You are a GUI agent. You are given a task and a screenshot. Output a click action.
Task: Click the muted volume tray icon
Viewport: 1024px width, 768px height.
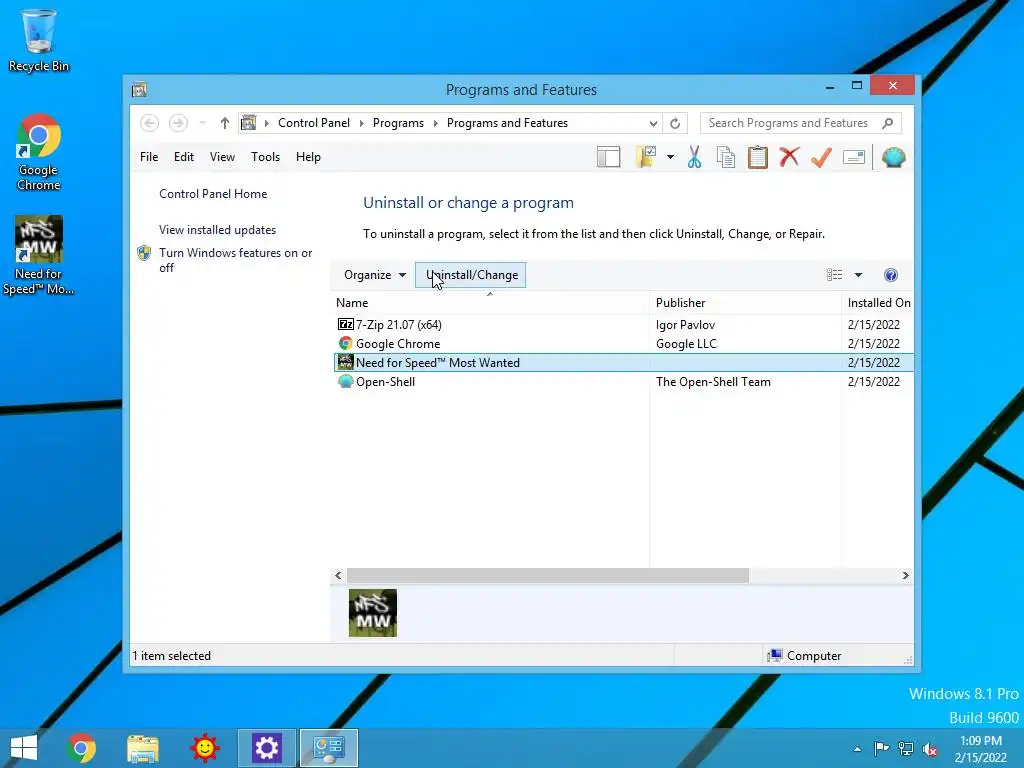point(930,748)
